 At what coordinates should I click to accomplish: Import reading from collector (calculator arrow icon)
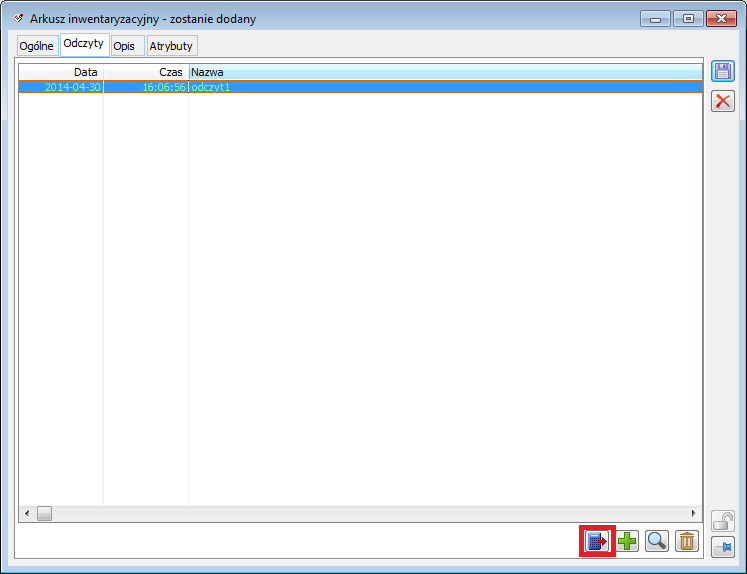[x=597, y=541]
